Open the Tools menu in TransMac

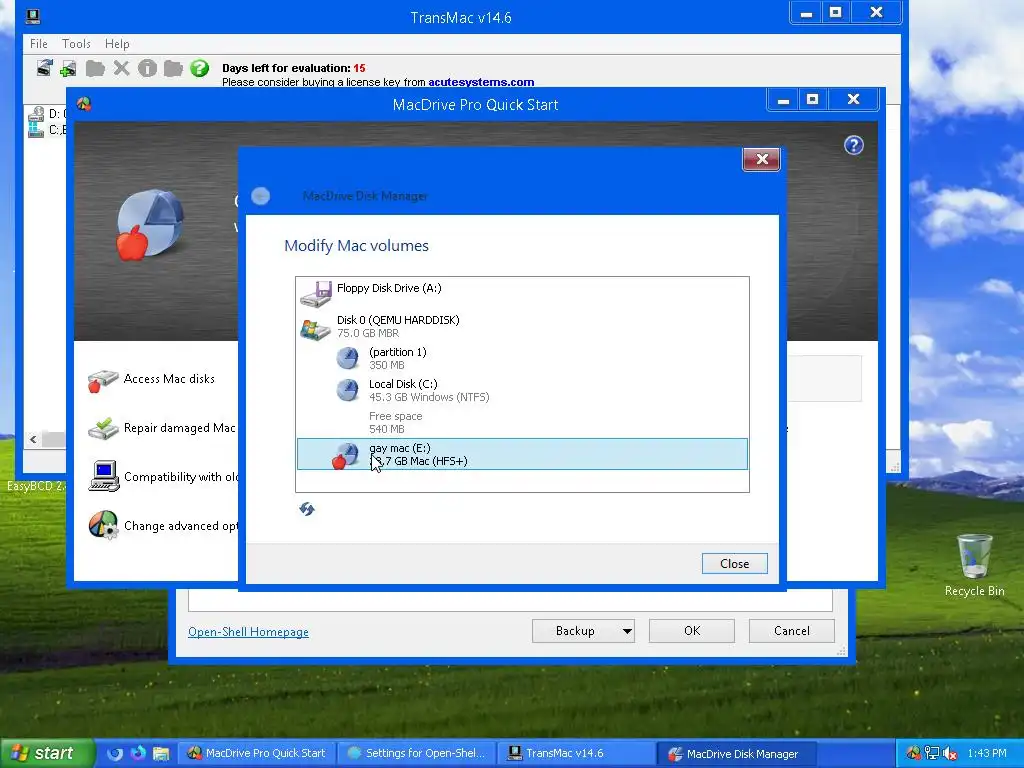point(76,44)
